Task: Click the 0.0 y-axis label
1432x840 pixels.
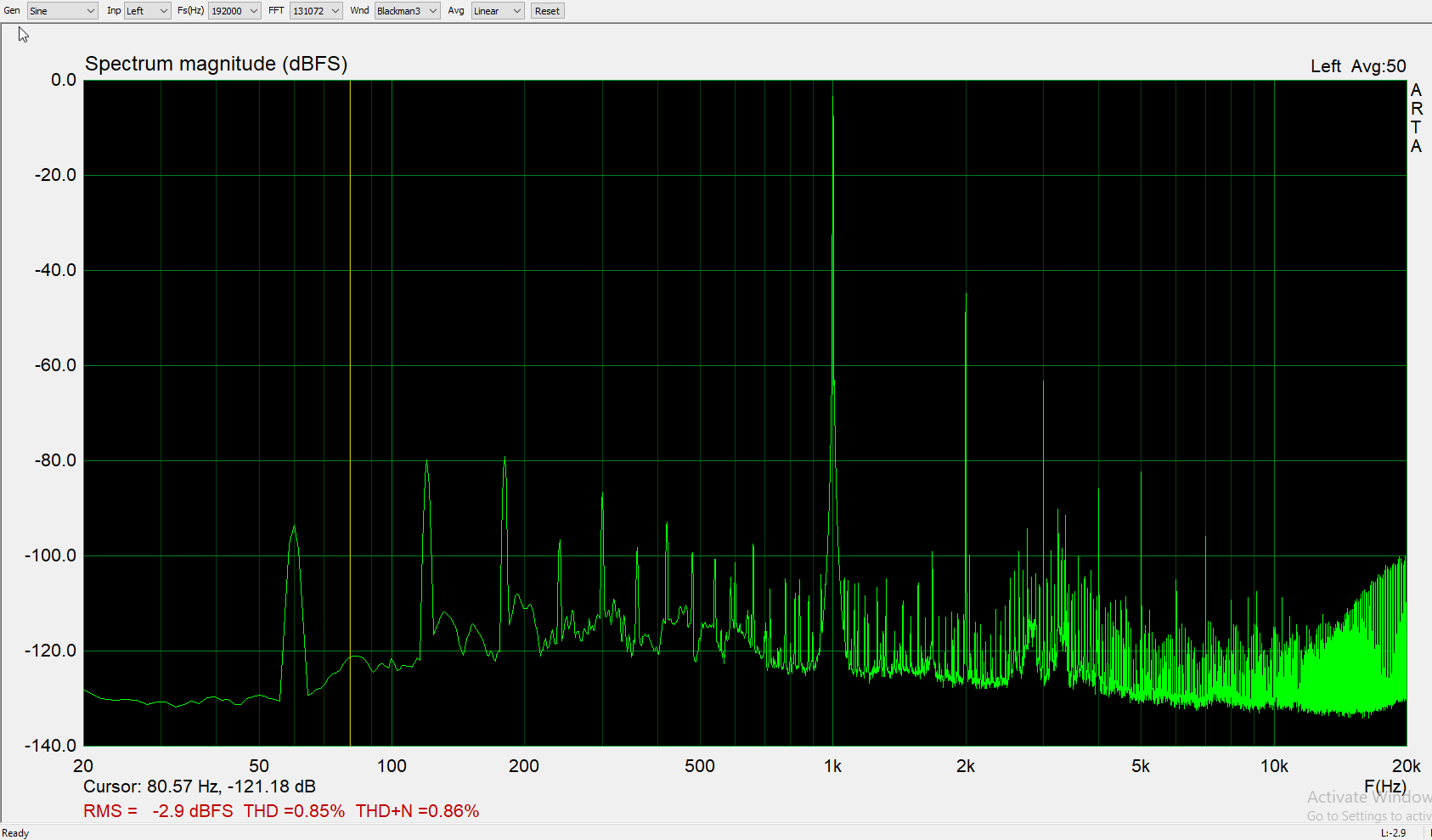Action: [x=64, y=80]
